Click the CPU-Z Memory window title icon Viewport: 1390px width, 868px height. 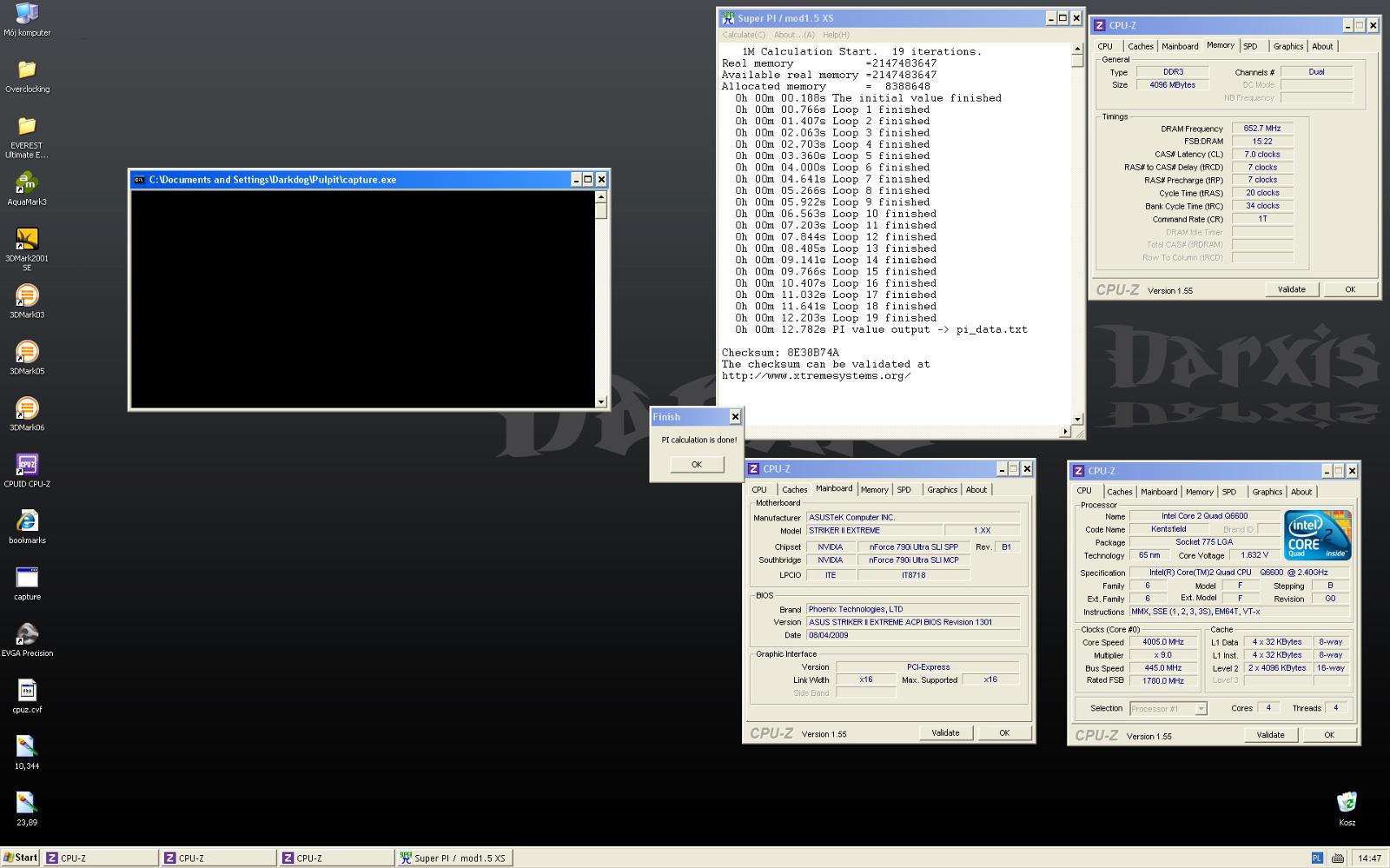[x=1100, y=25]
